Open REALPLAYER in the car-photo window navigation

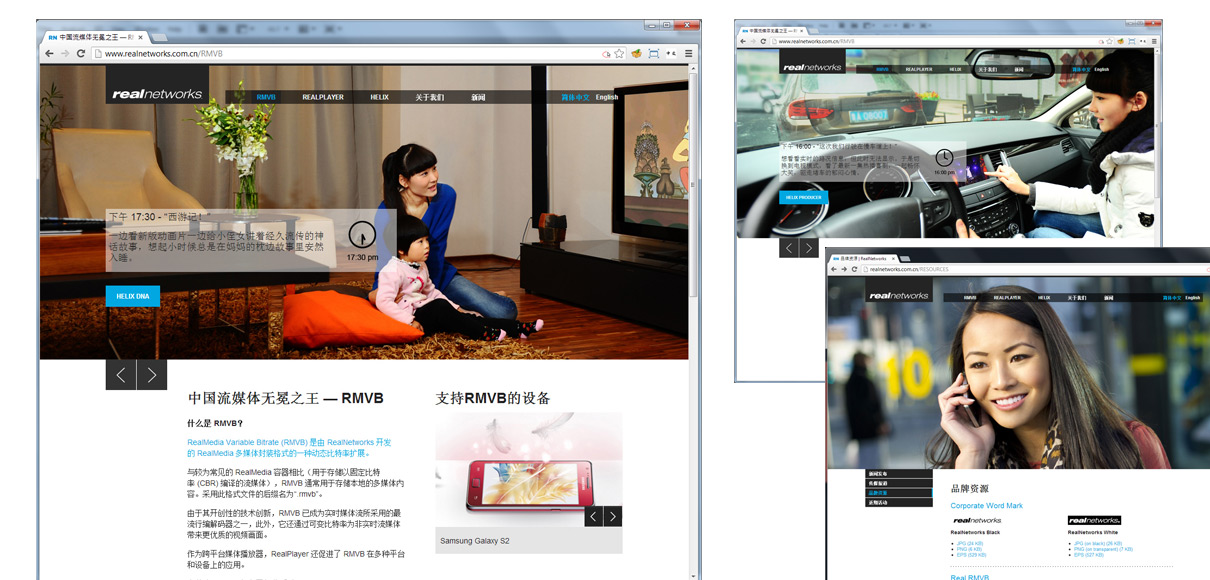pos(919,69)
